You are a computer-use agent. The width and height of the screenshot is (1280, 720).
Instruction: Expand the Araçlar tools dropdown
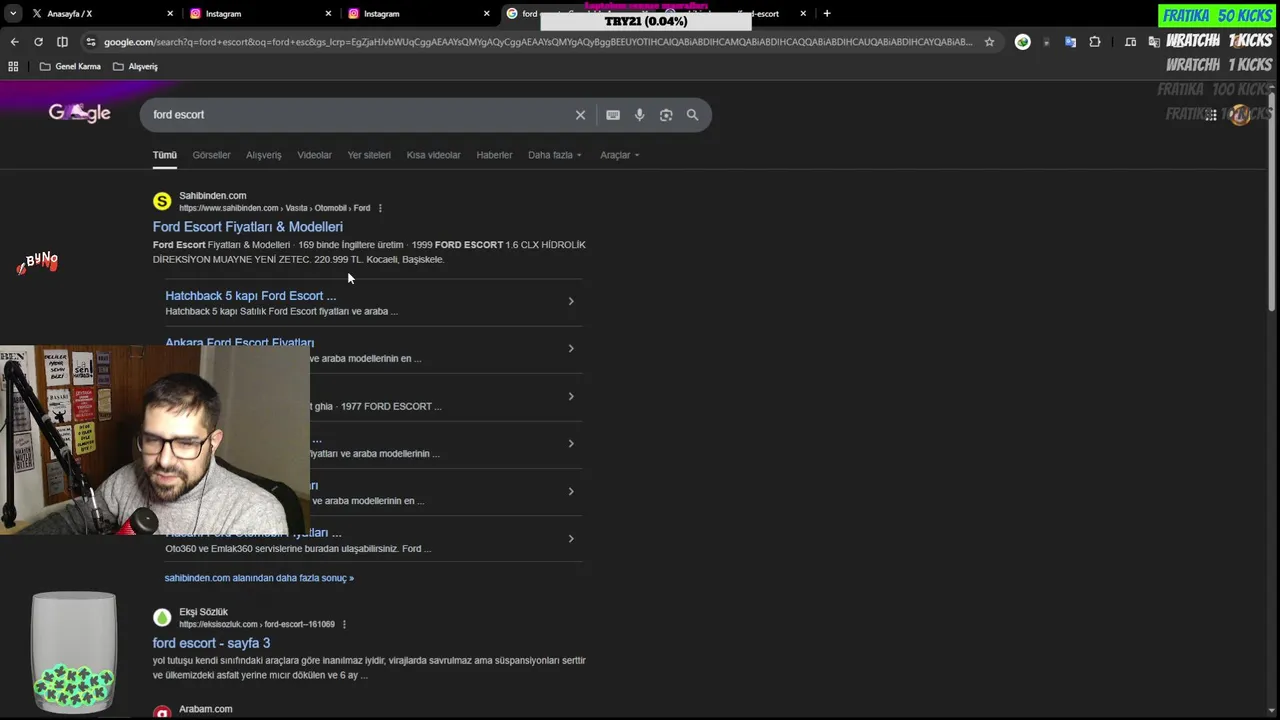point(620,155)
